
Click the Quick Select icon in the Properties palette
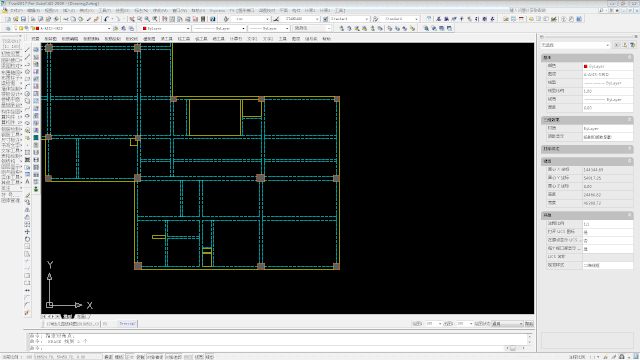(x=632, y=45)
